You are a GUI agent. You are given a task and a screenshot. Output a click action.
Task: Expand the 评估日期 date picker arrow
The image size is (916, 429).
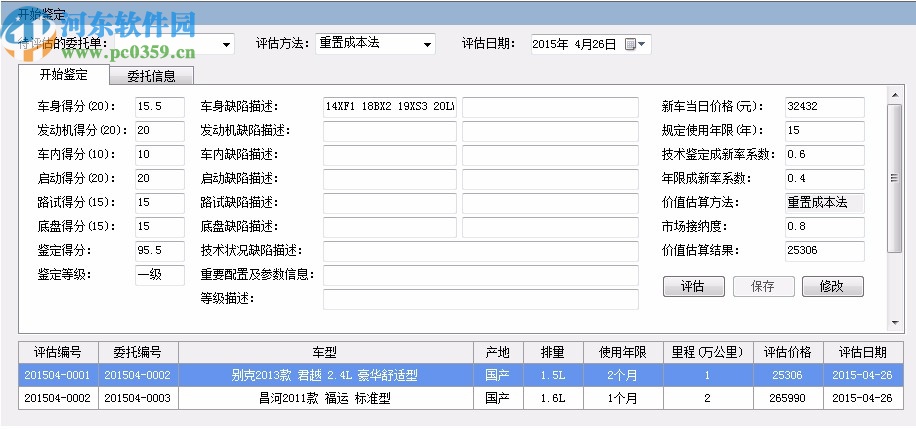(642, 44)
